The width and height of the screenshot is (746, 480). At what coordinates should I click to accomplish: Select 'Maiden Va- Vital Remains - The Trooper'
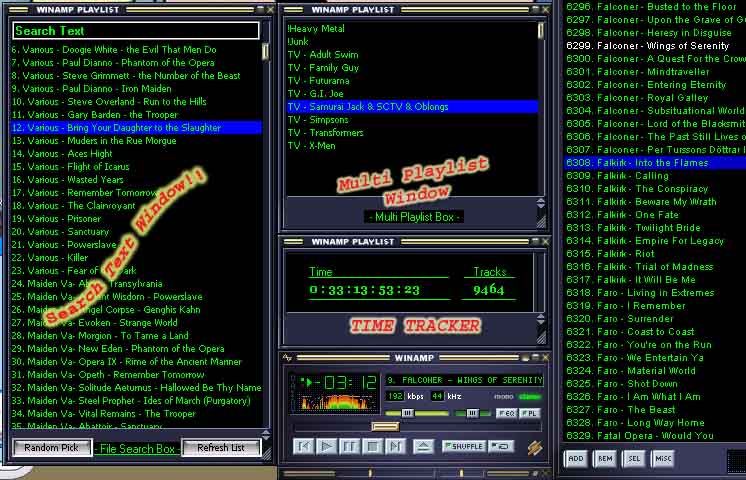click(136, 414)
